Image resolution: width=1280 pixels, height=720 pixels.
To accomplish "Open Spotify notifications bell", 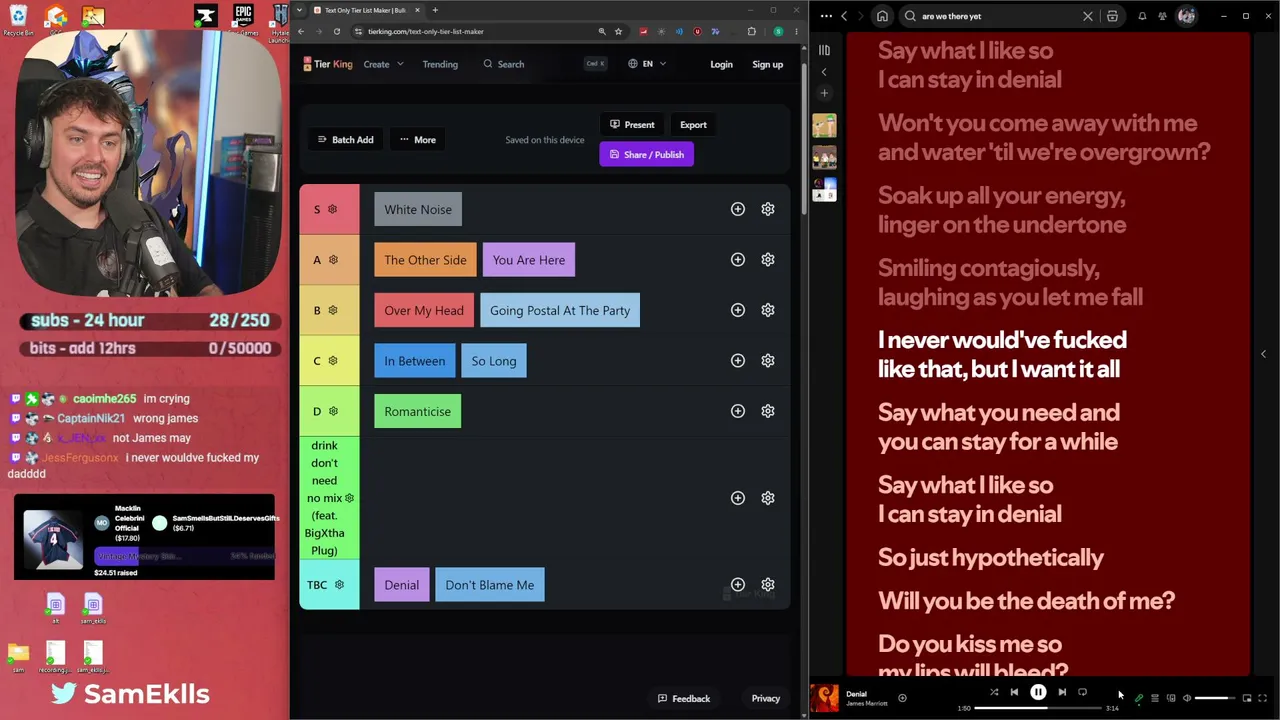I will click(x=1142, y=16).
